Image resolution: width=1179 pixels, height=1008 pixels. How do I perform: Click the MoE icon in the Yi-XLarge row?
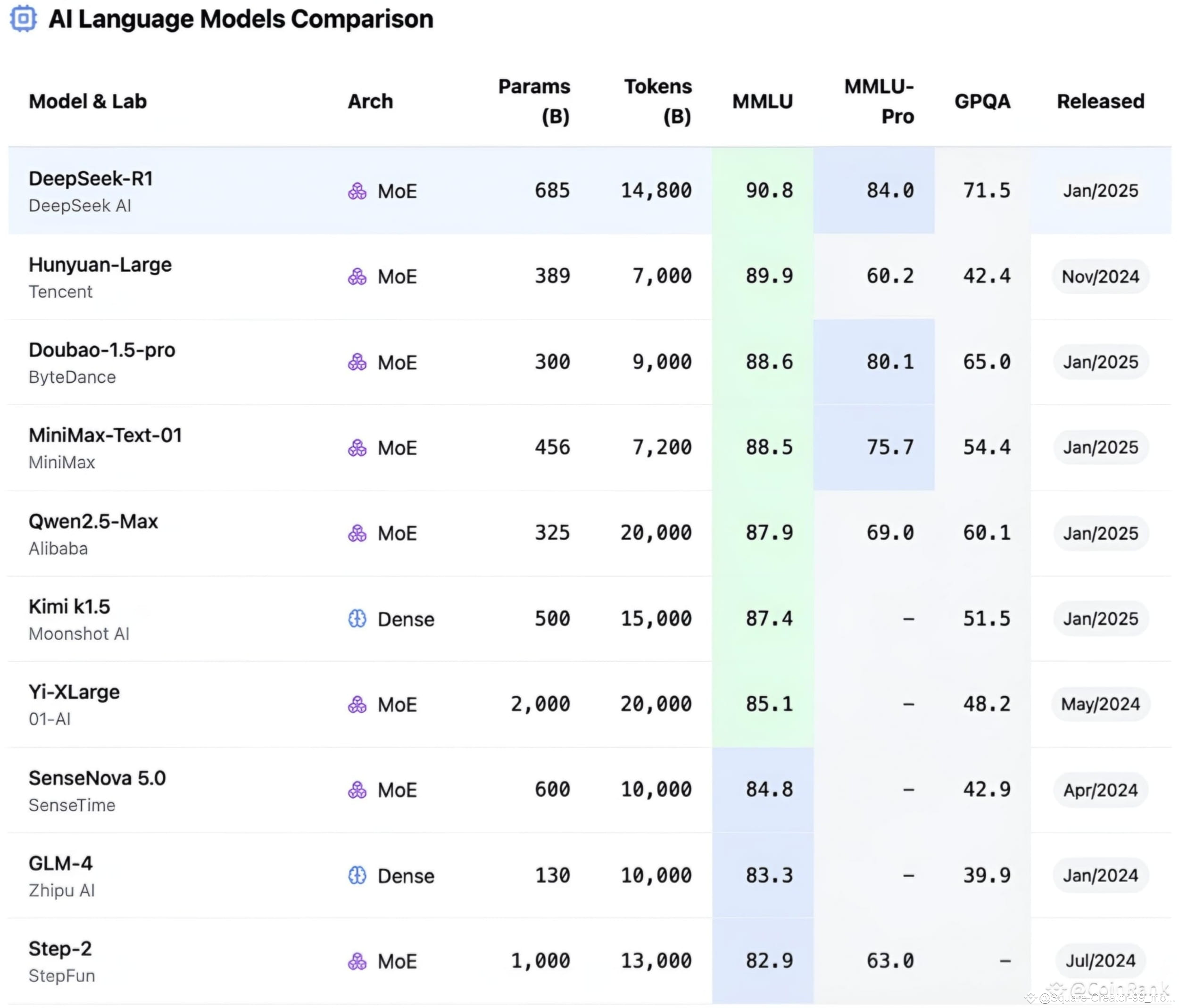coord(357,705)
